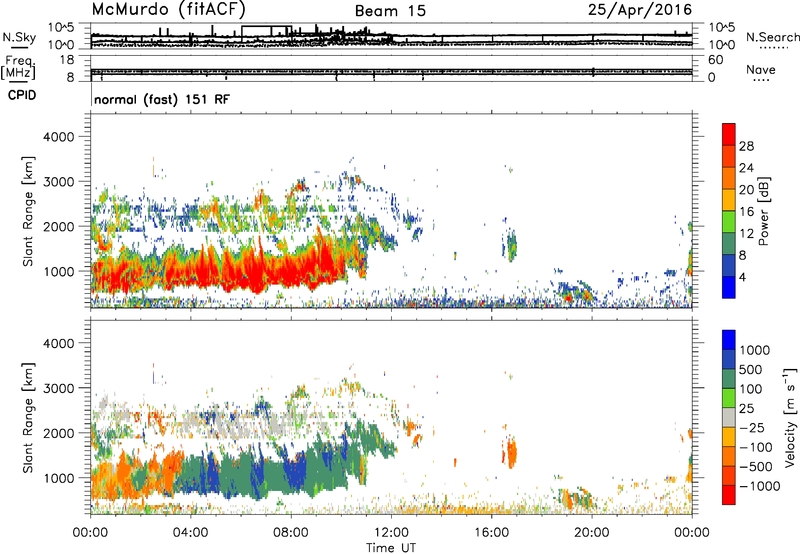The height and width of the screenshot is (554, 800).
Task: Click the "10^5" label left of noise panel
Action: click(61, 27)
